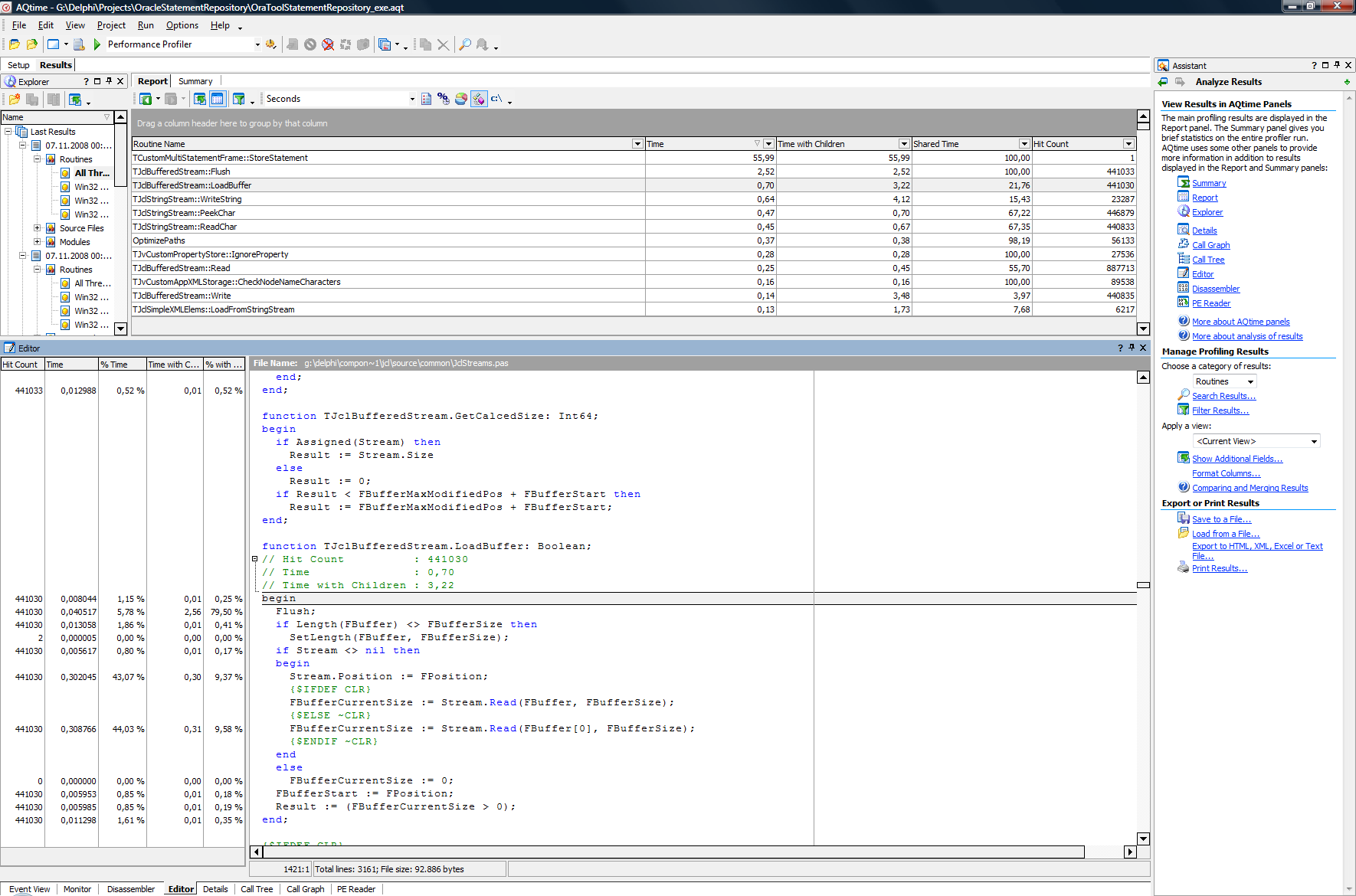Click the funnel filter icon in Report toolbar

coord(239,99)
